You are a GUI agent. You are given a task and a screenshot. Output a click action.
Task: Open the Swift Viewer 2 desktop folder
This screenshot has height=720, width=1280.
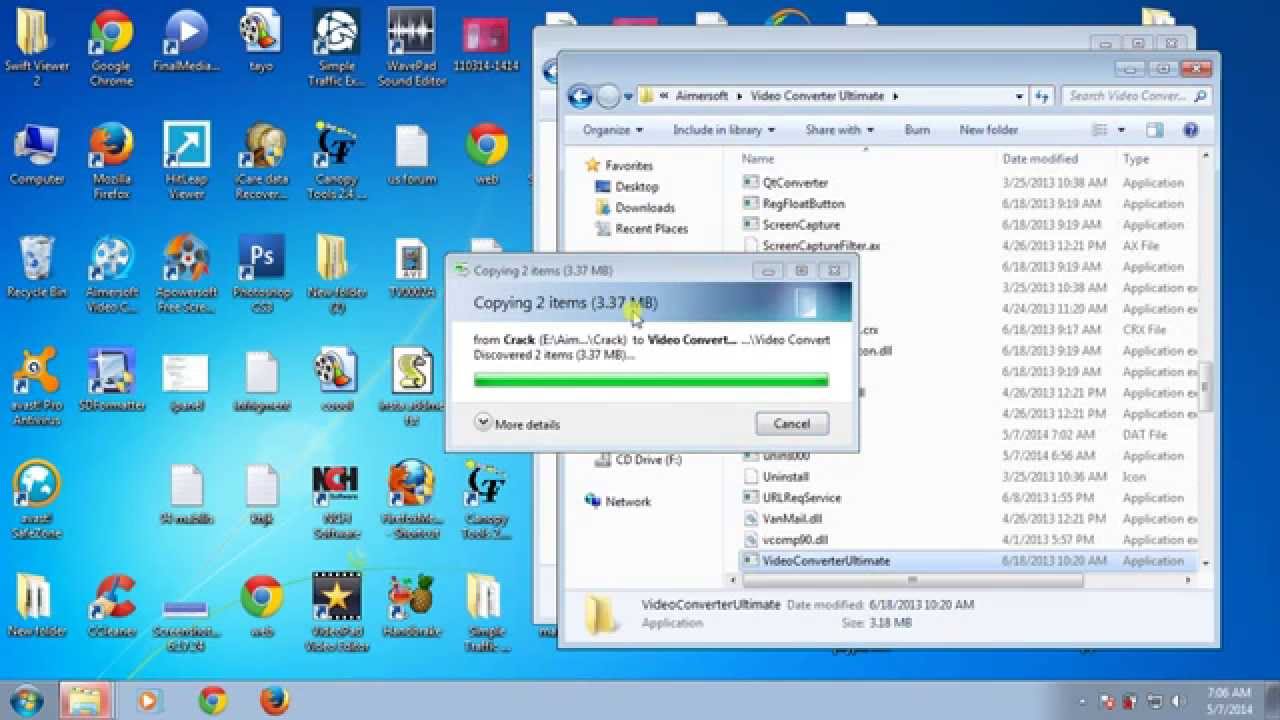click(x=36, y=47)
